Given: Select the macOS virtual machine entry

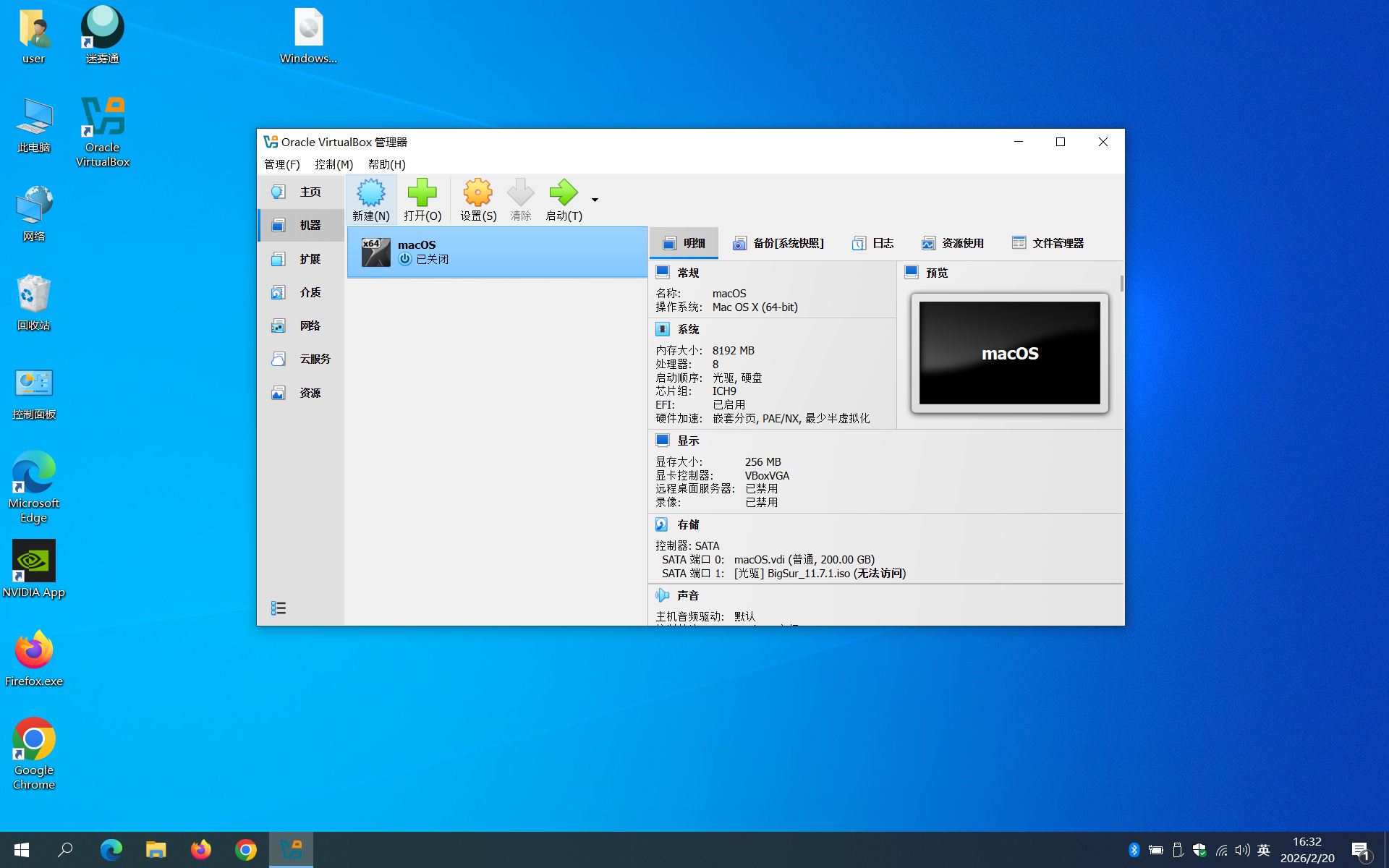Looking at the screenshot, I should pos(497,252).
